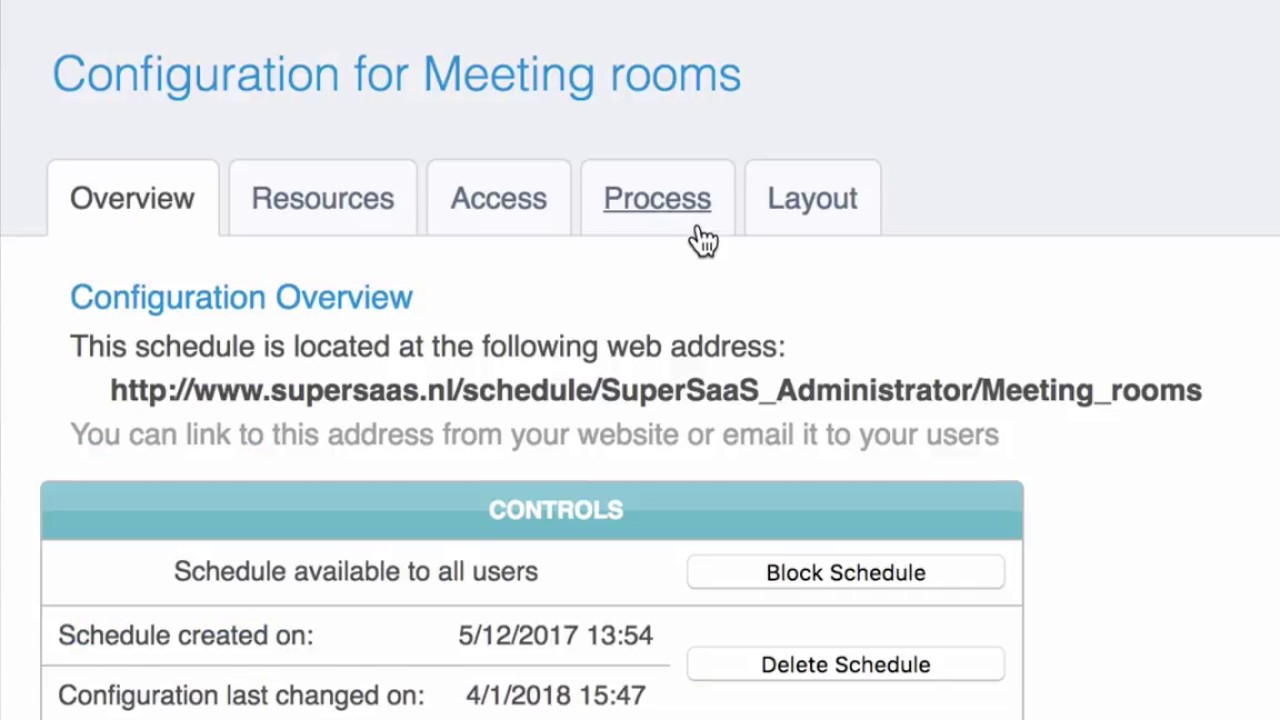Click the Block Schedule button
The height and width of the screenshot is (720, 1280).
pyautogui.click(x=846, y=573)
